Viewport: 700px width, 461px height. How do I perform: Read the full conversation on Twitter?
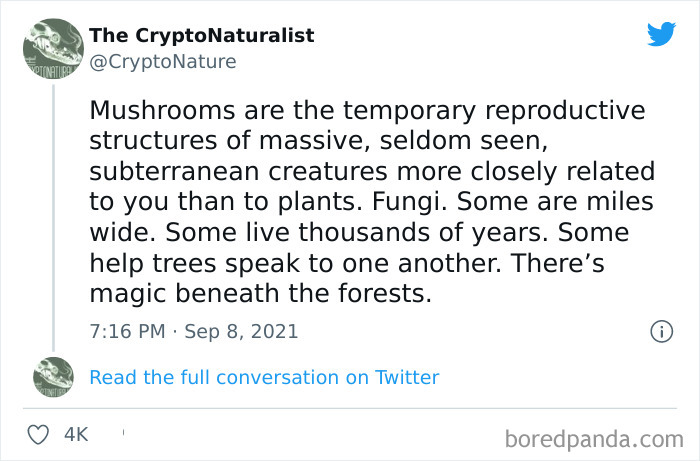pos(264,378)
